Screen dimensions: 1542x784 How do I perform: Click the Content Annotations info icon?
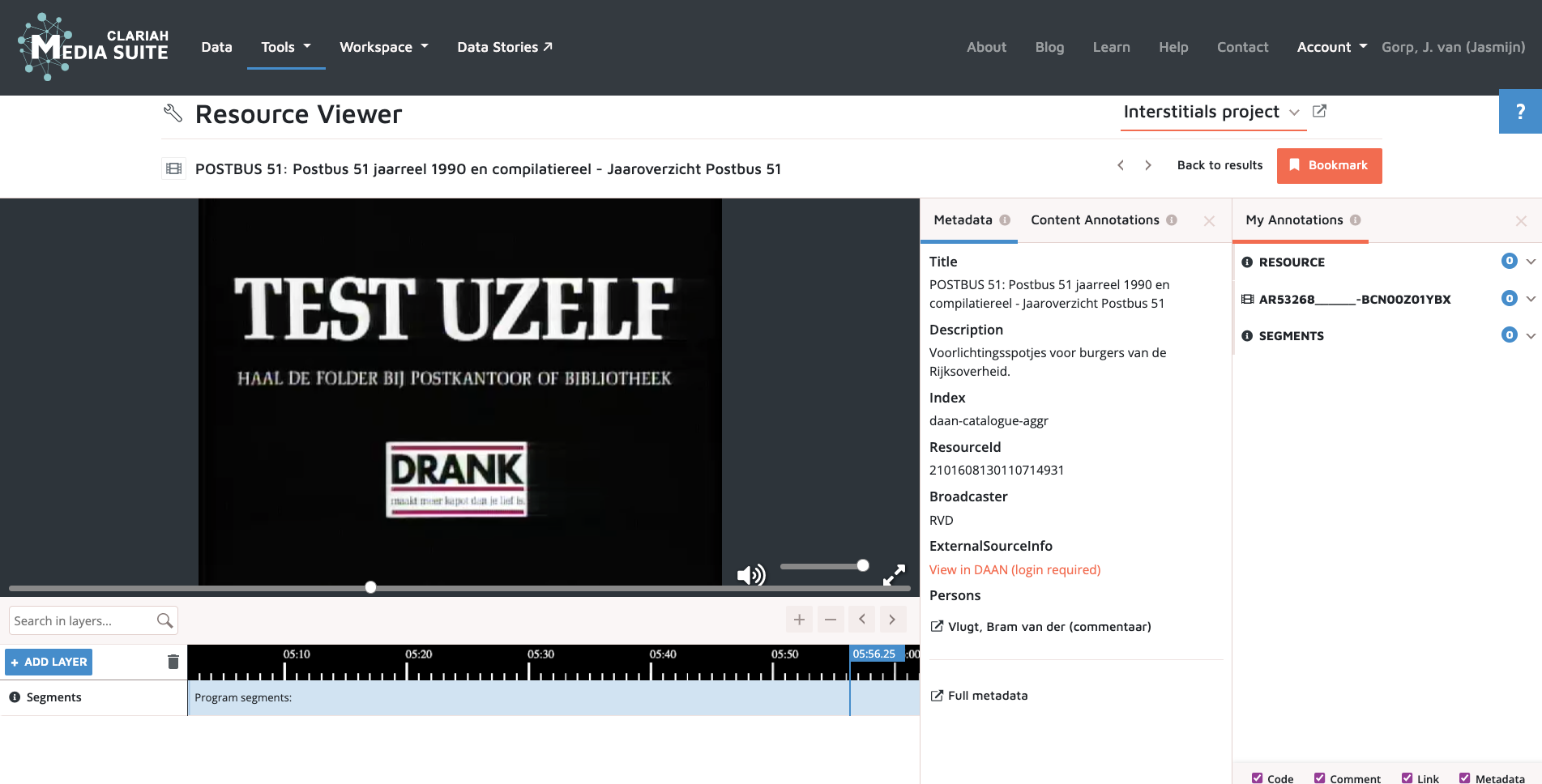[x=1172, y=220]
